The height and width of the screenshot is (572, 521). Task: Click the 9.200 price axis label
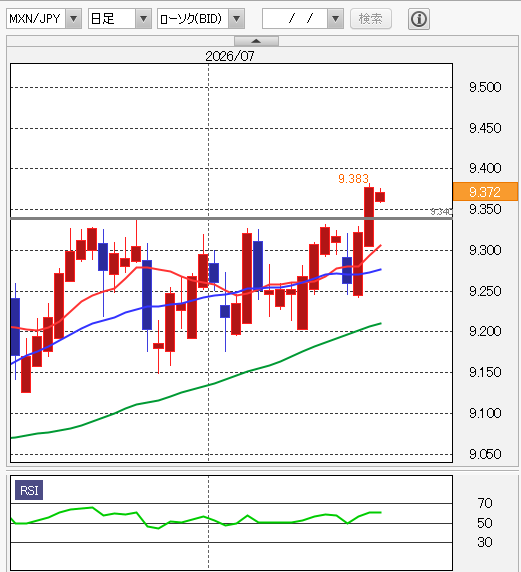(x=485, y=331)
